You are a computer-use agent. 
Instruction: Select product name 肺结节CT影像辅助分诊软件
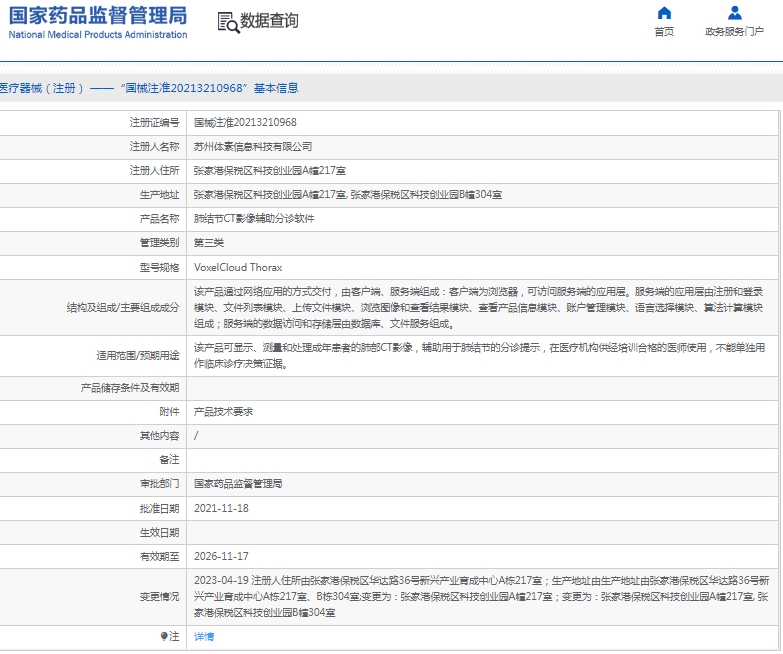254,219
